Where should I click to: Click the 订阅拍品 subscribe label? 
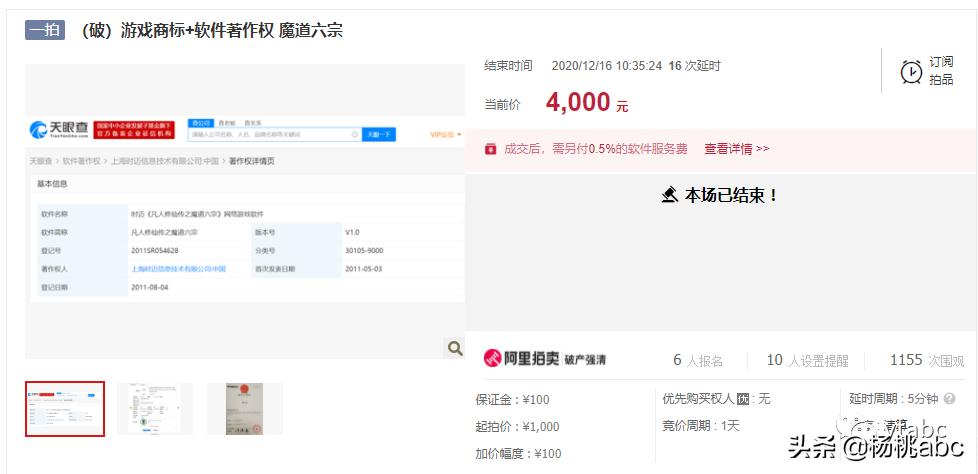(x=941, y=70)
